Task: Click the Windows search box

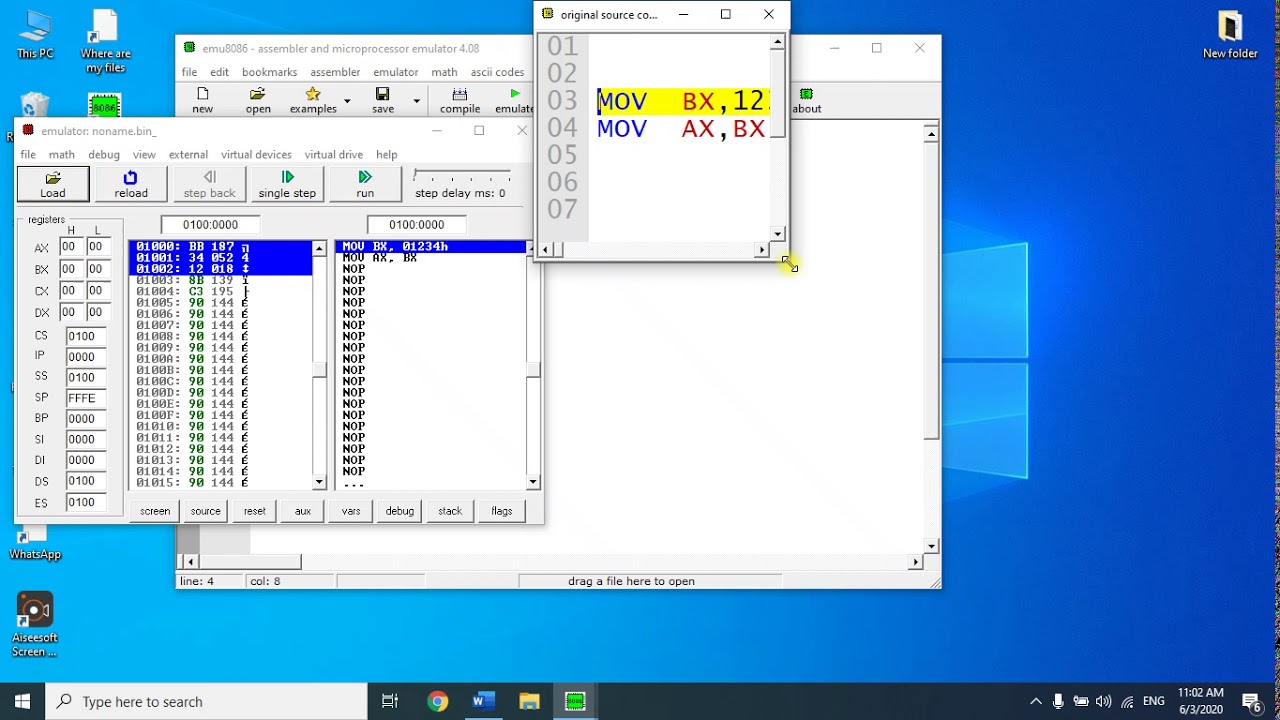Action: point(207,702)
